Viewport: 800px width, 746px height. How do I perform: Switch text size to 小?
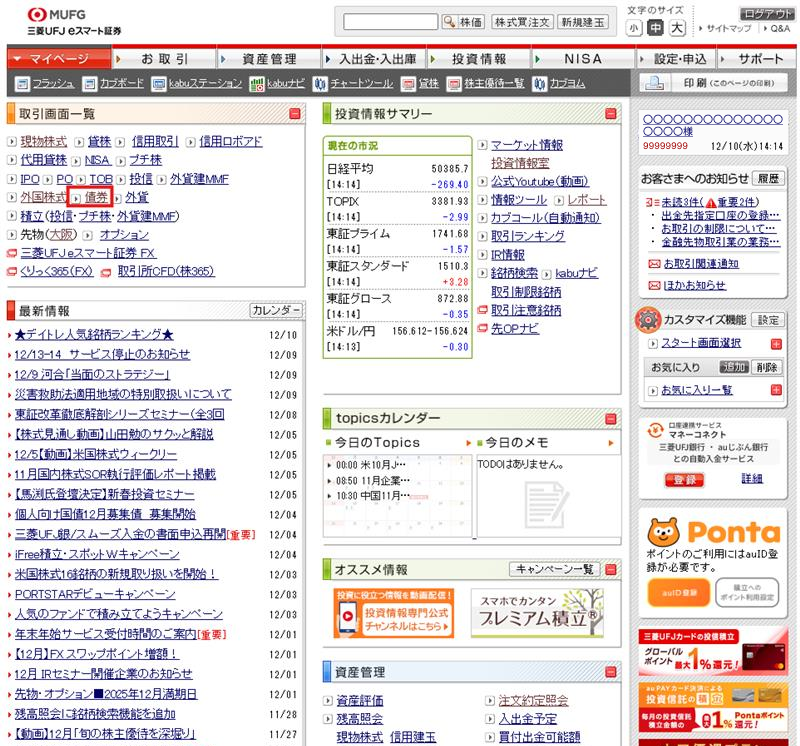click(x=636, y=26)
